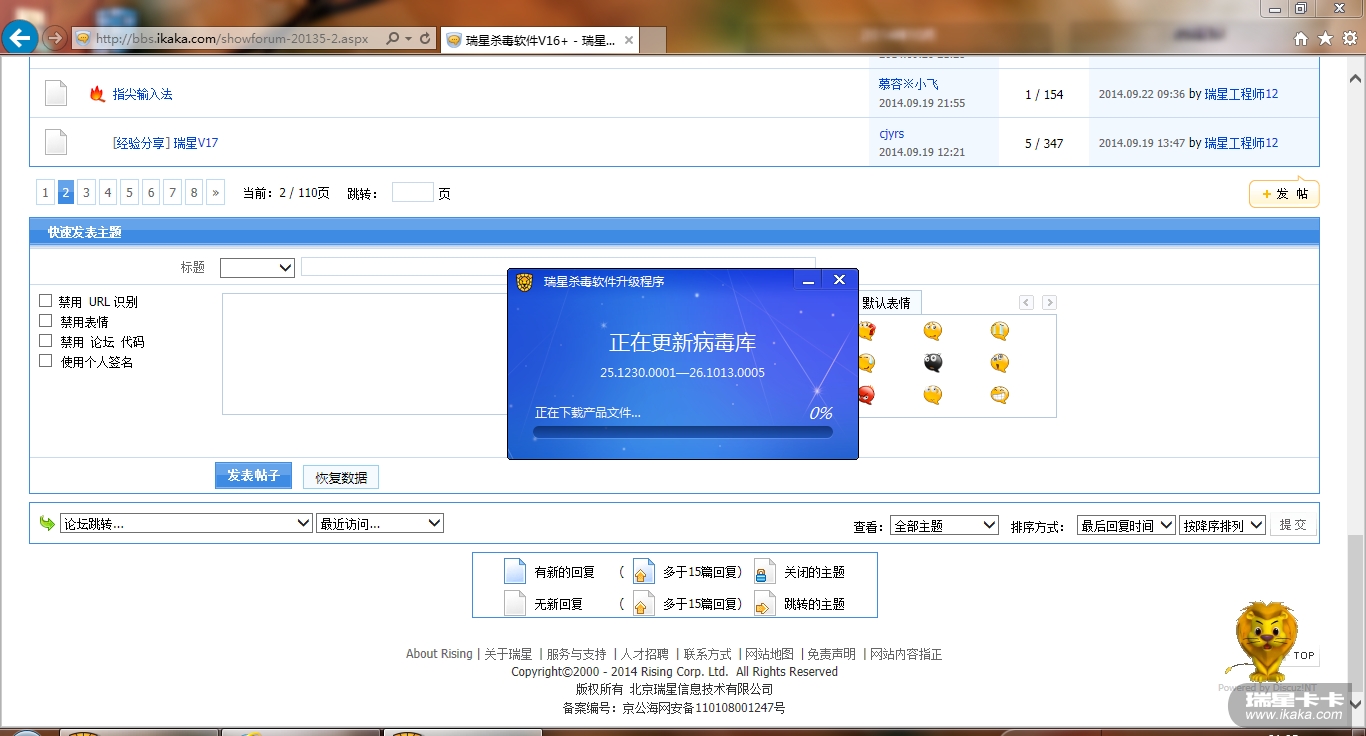1366x736 pixels.
Task: Open the browser home icon
Action: click(1301, 39)
